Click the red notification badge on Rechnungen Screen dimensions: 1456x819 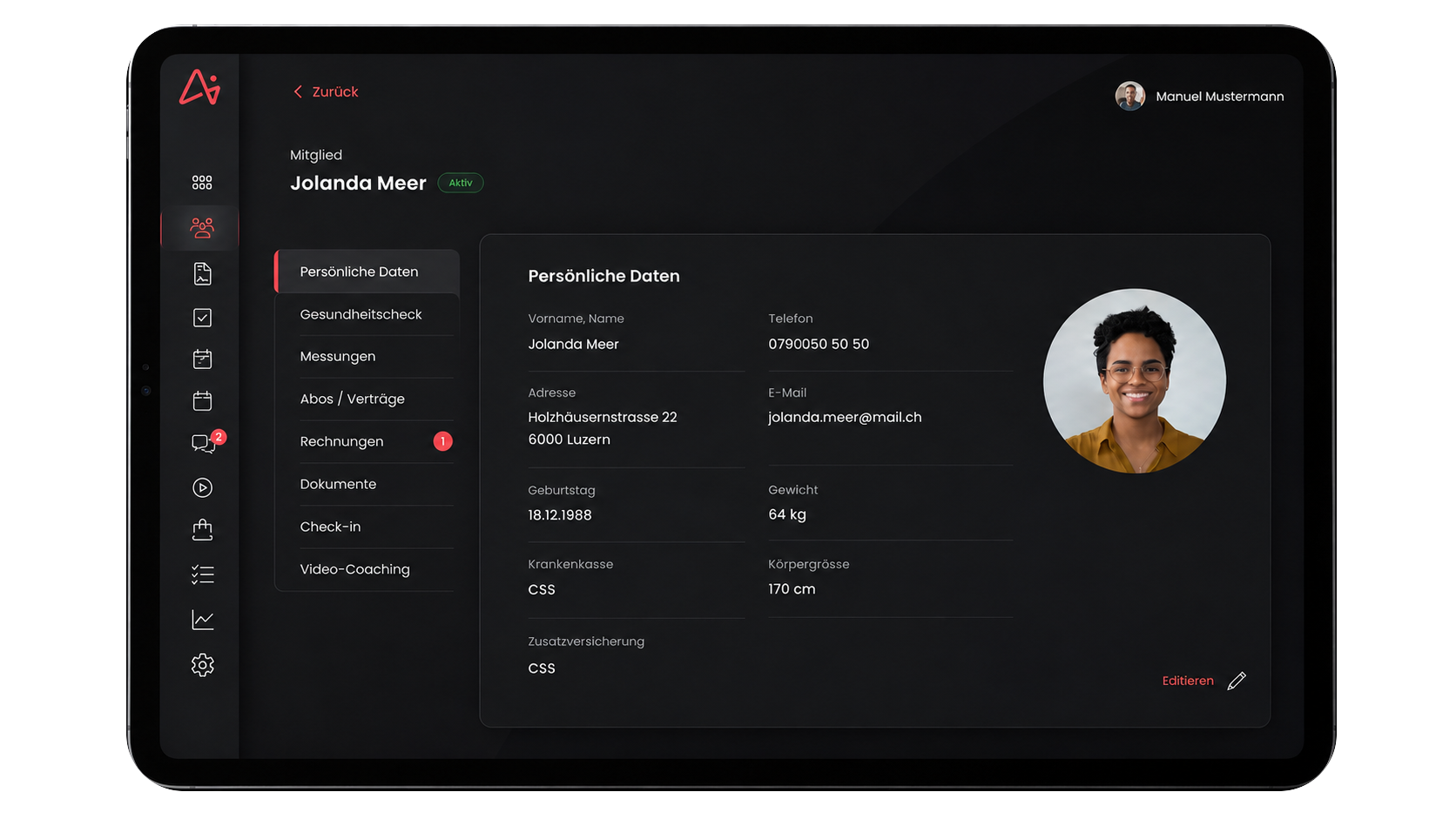[442, 441]
